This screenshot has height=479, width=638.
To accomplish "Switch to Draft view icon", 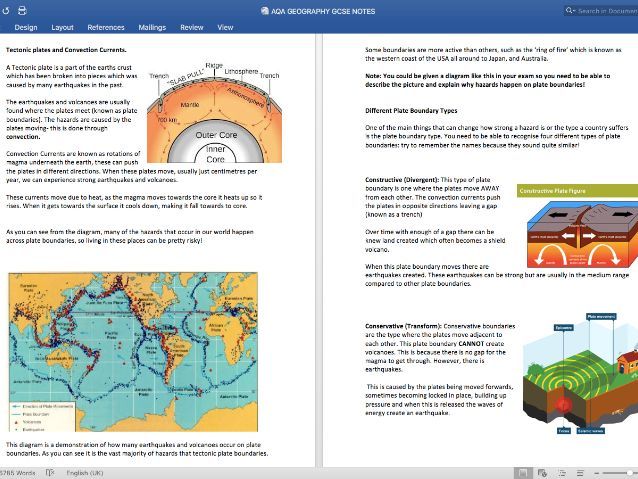I will [580, 473].
